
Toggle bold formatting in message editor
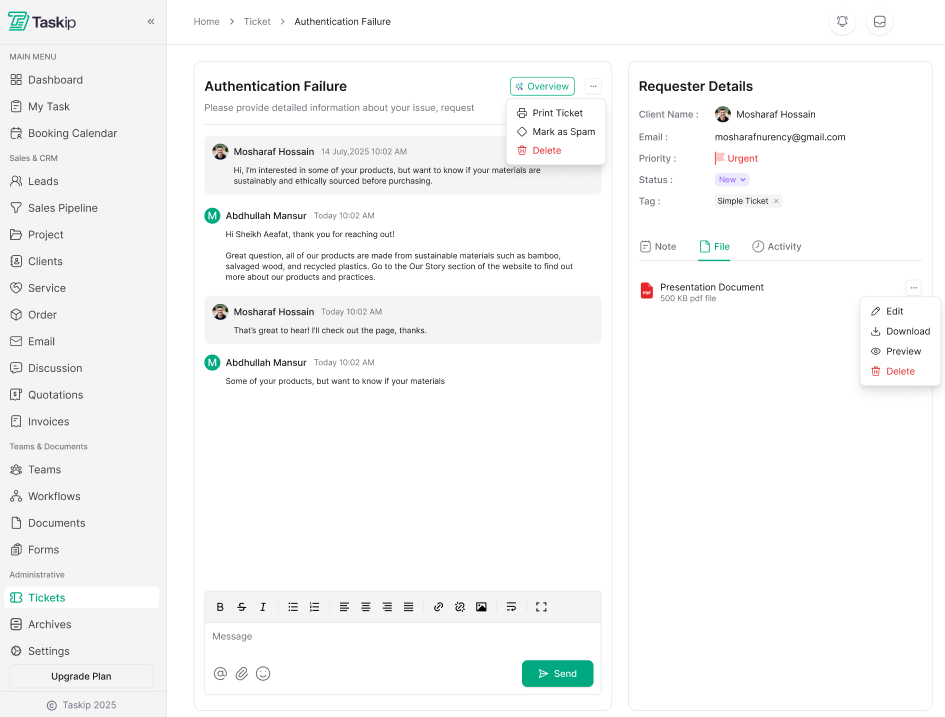coord(221,607)
